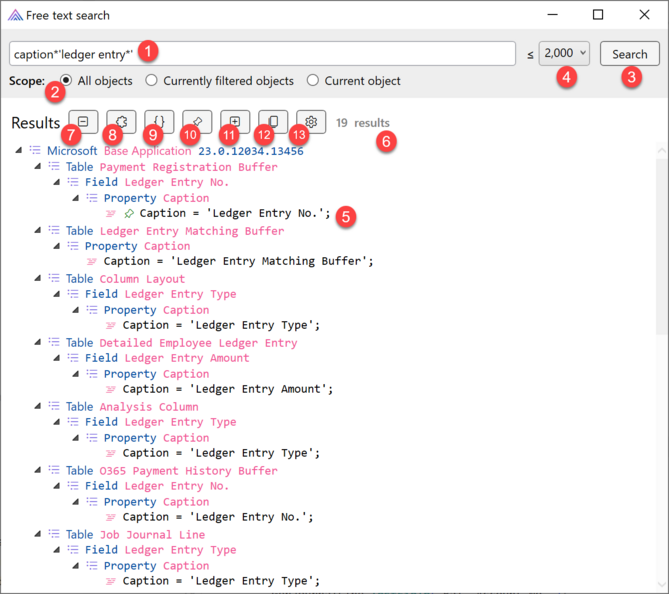Select Currently filtered objects scope
Screen dimensions: 669x594
[151, 80]
